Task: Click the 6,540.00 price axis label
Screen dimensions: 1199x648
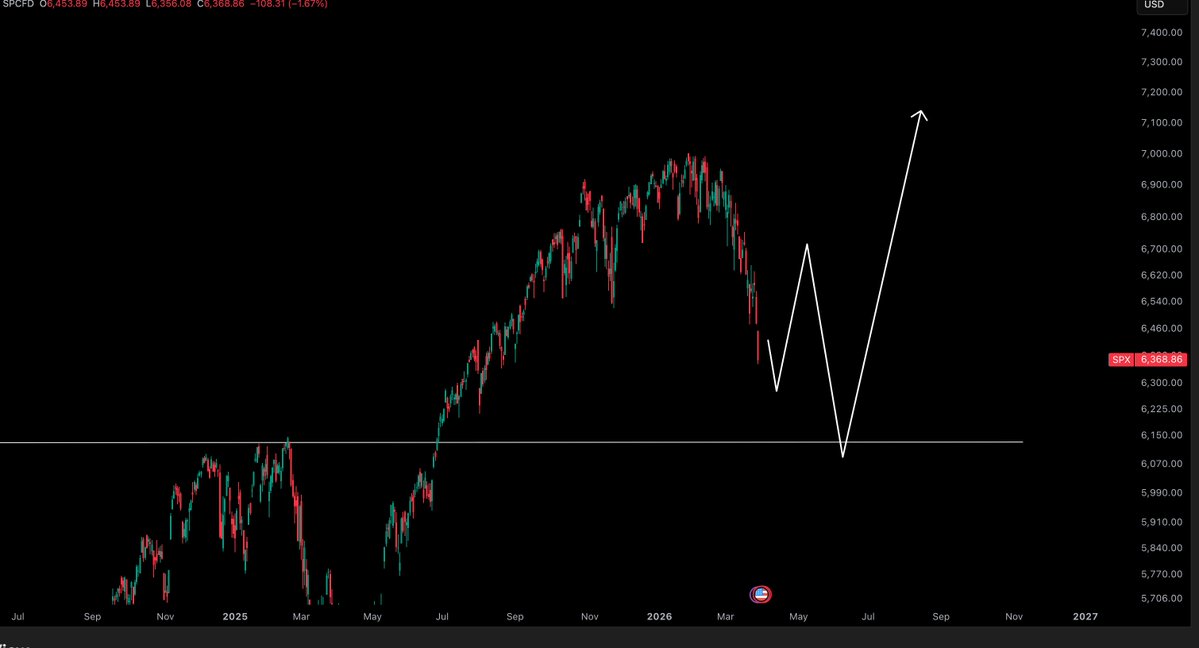Action: point(1161,302)
